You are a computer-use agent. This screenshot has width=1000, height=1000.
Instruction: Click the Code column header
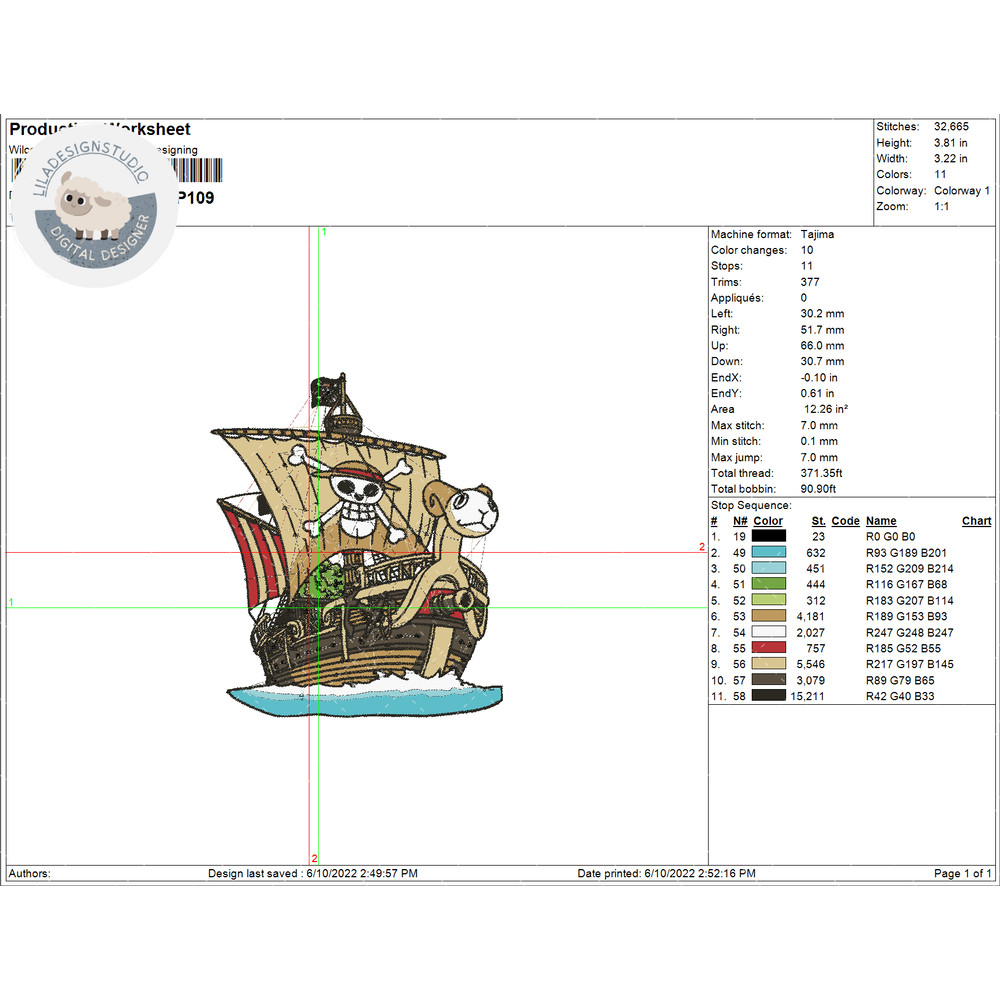tap(845, 521)
